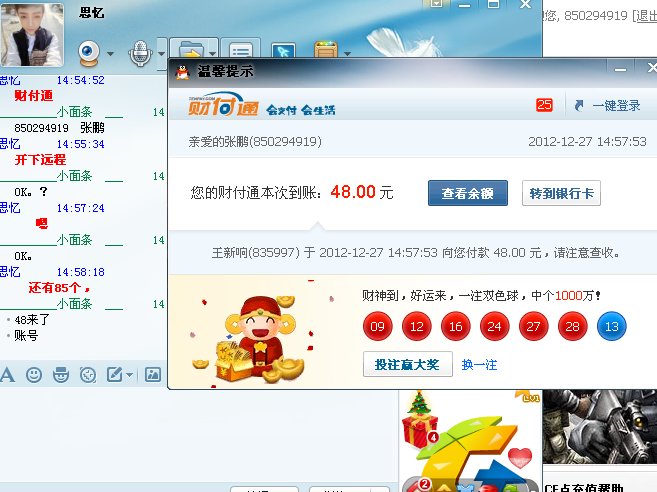657x492 pixels.
Task: Click the 48来了 message text
Action: click(32, 320)
